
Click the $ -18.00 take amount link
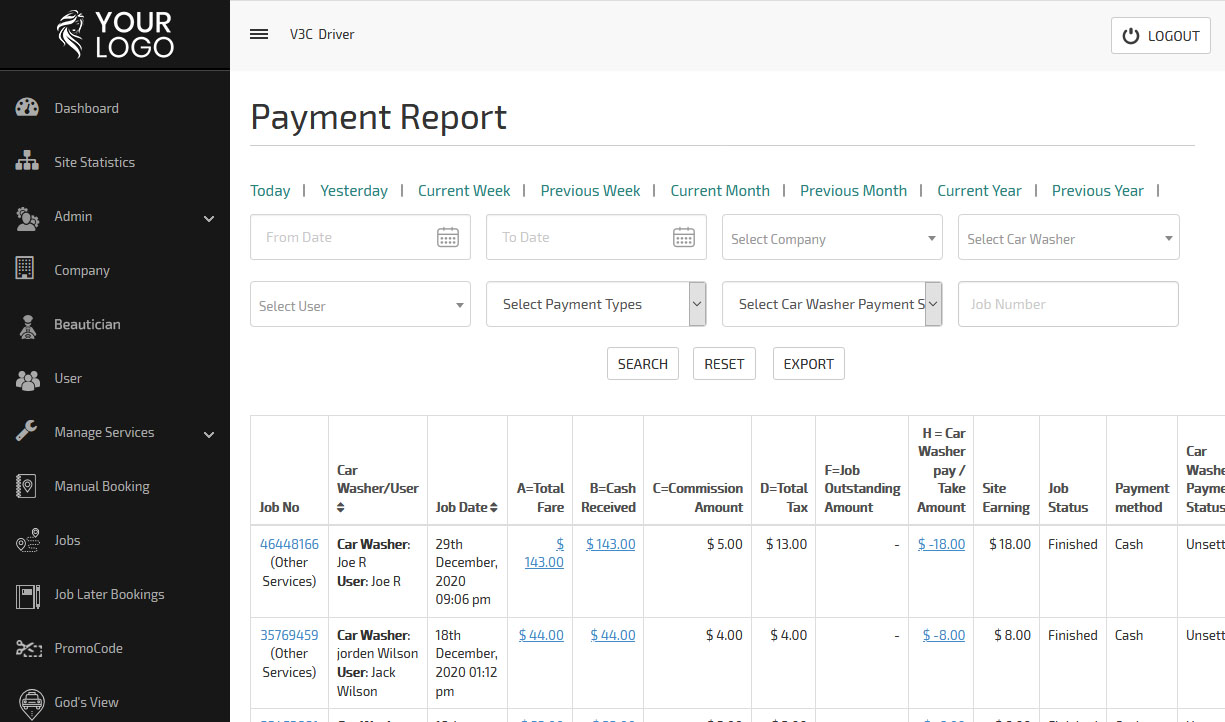tap(942, 544)
